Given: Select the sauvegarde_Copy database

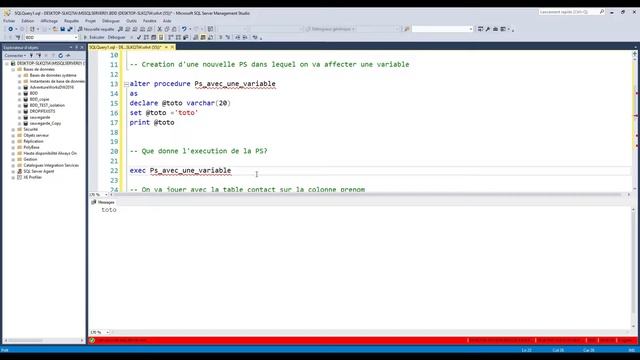Looking at the screenshot, I should click(45, 123).
